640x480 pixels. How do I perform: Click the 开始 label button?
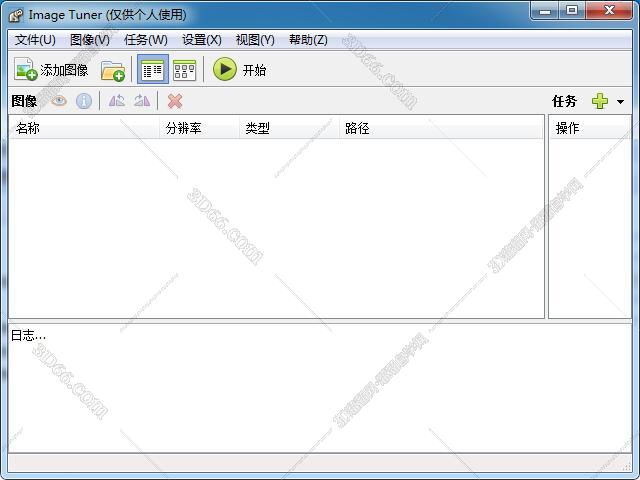click(254, 70)
